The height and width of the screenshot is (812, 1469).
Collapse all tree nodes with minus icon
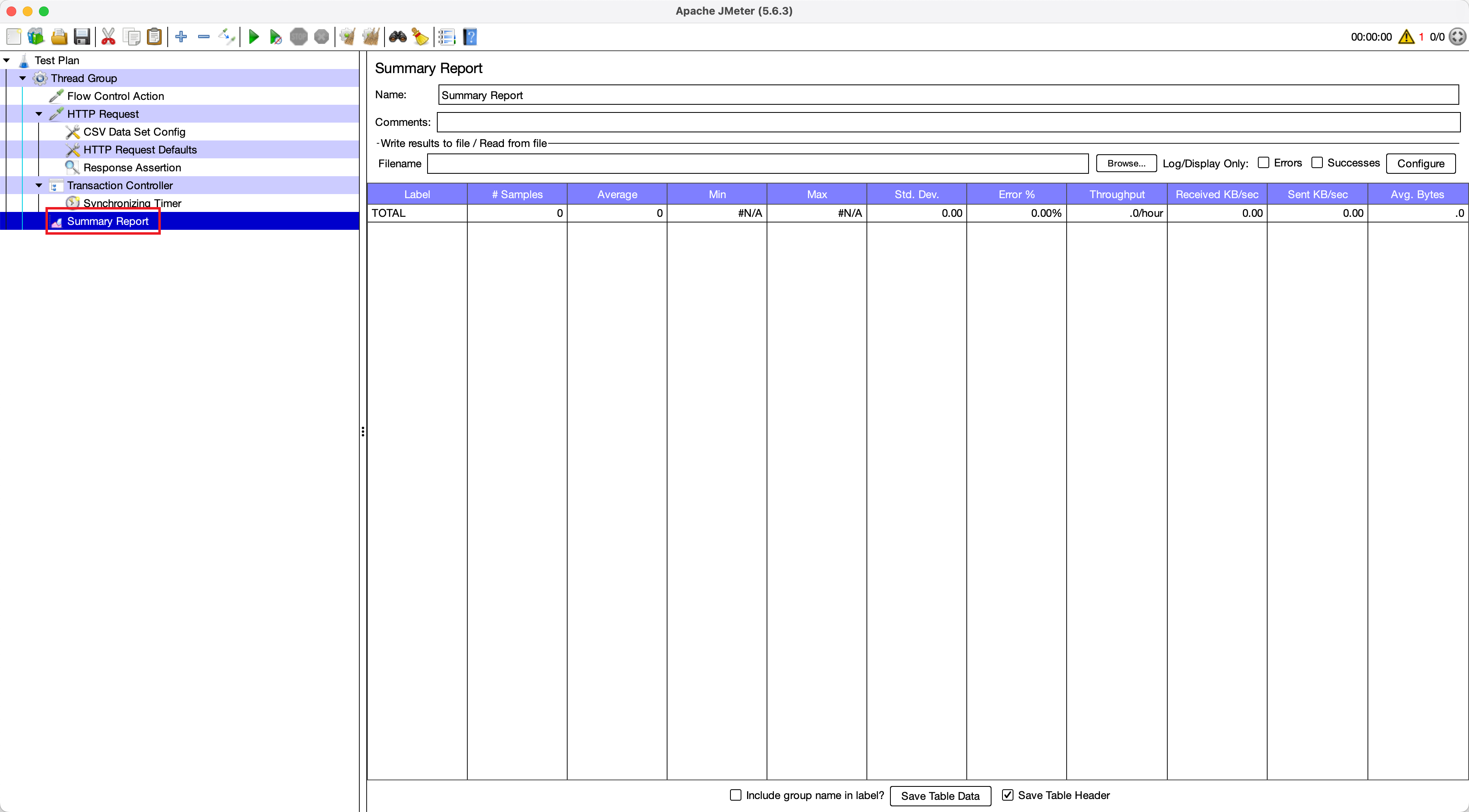203,37
